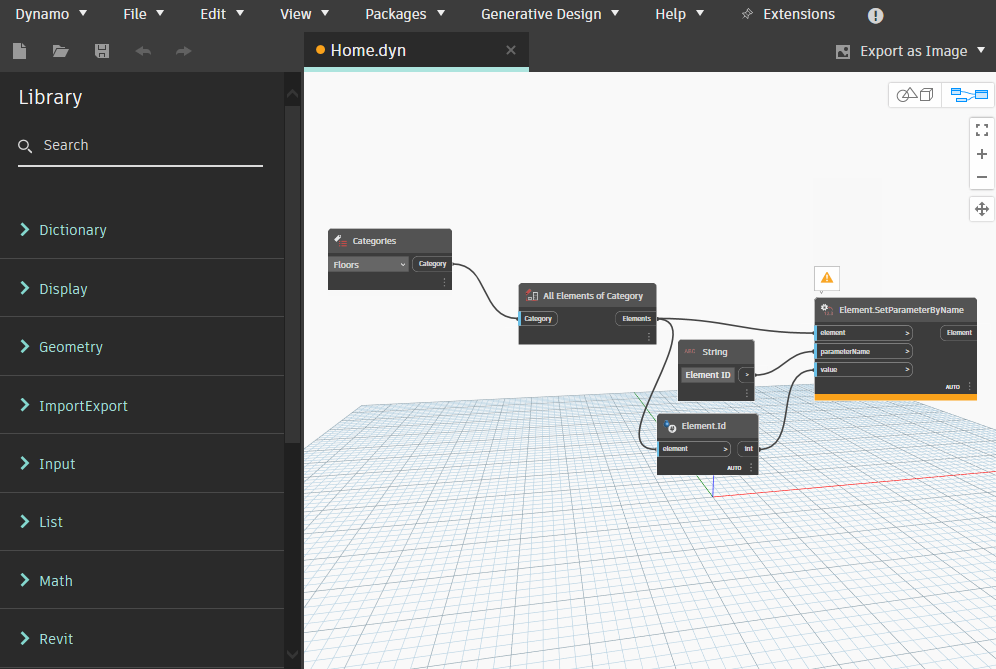Open the String node options dots
Viewport: 996px width, 669px height.
tap(746, 393)
